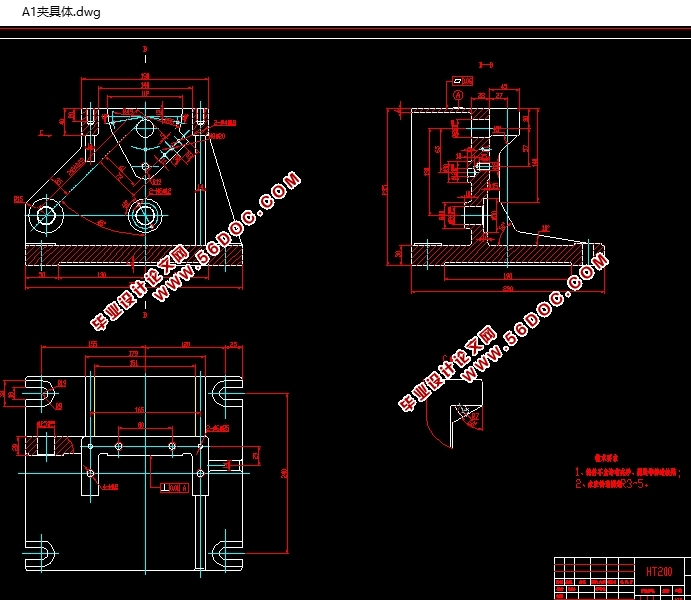Select the HT200 material label in title block
This screenshot has height=600, width=691.
(658, 573)
